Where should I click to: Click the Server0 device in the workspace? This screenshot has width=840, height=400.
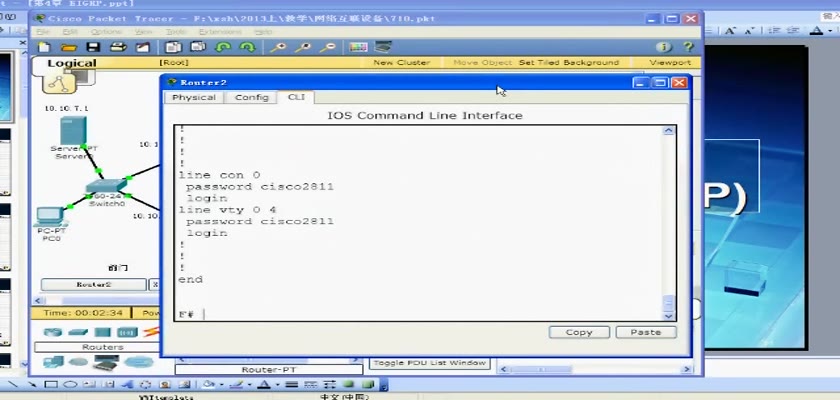coord(74,131)
